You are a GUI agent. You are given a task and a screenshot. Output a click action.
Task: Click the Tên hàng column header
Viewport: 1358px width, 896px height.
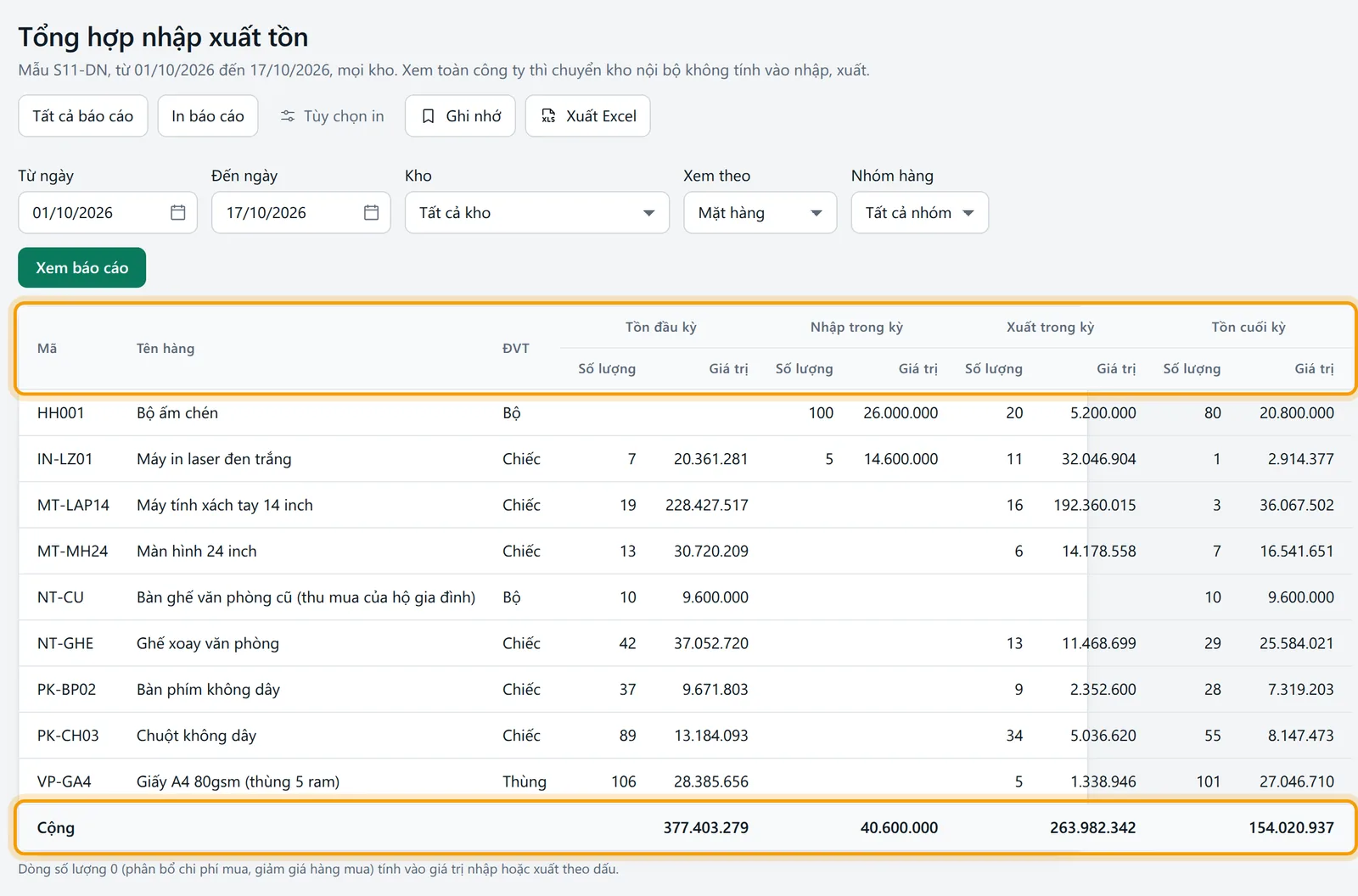pyautogui.click(x=166, y=348)
